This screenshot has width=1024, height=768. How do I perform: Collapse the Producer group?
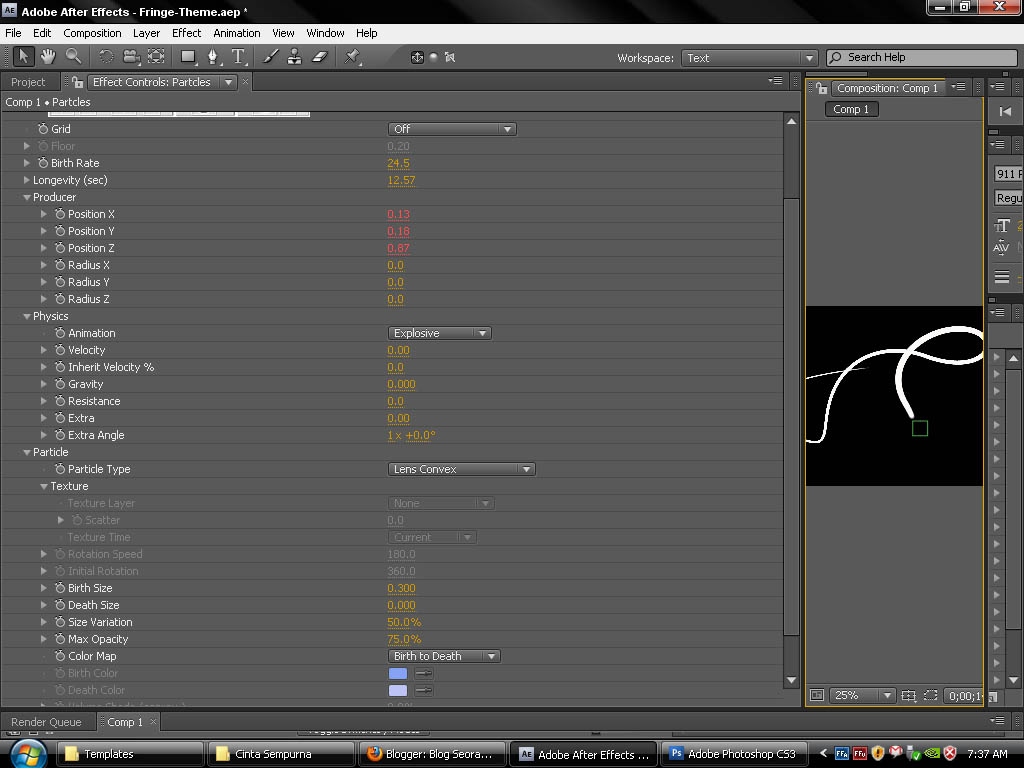[x=27, y=197]
